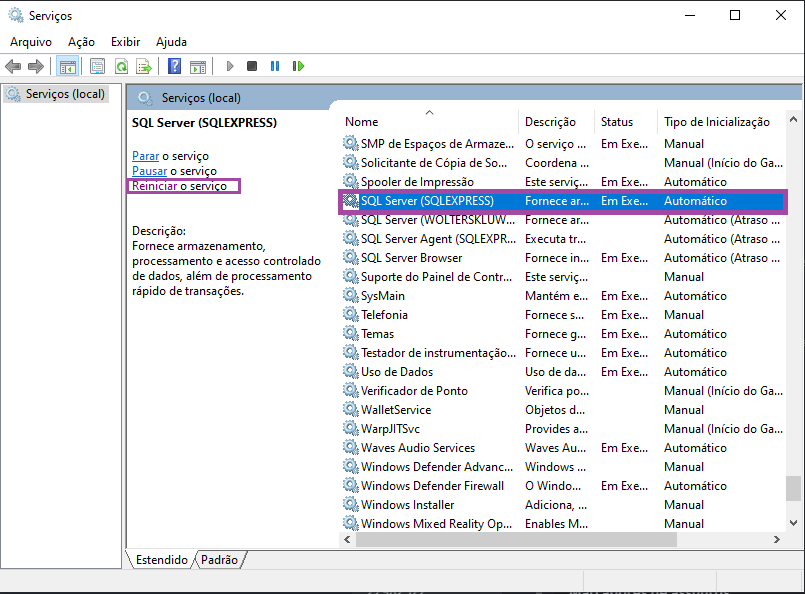
Task: Click the Serviços title bar icon
Action: tap(16, 15)
